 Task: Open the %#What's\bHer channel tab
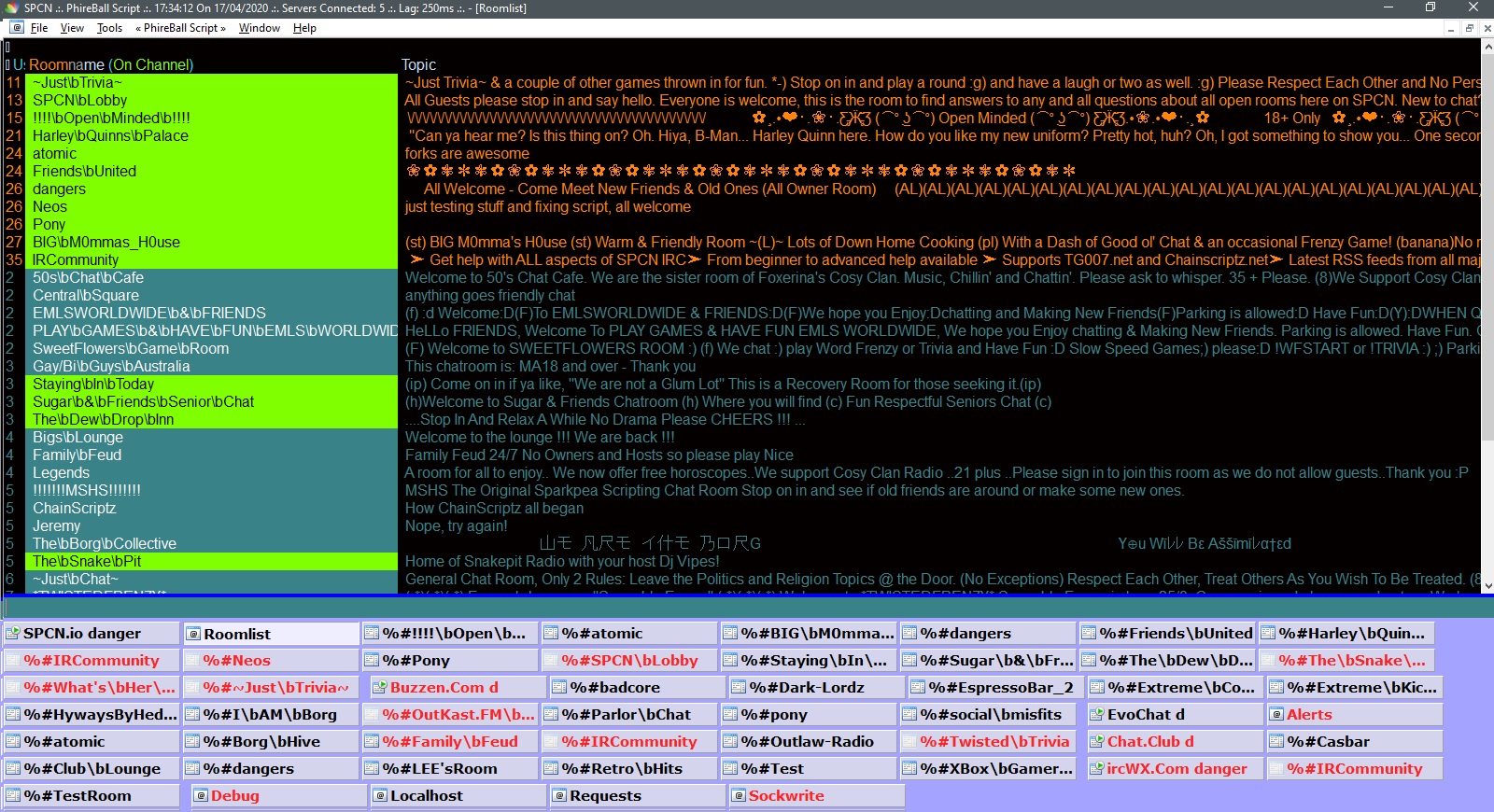click(91, 688)
